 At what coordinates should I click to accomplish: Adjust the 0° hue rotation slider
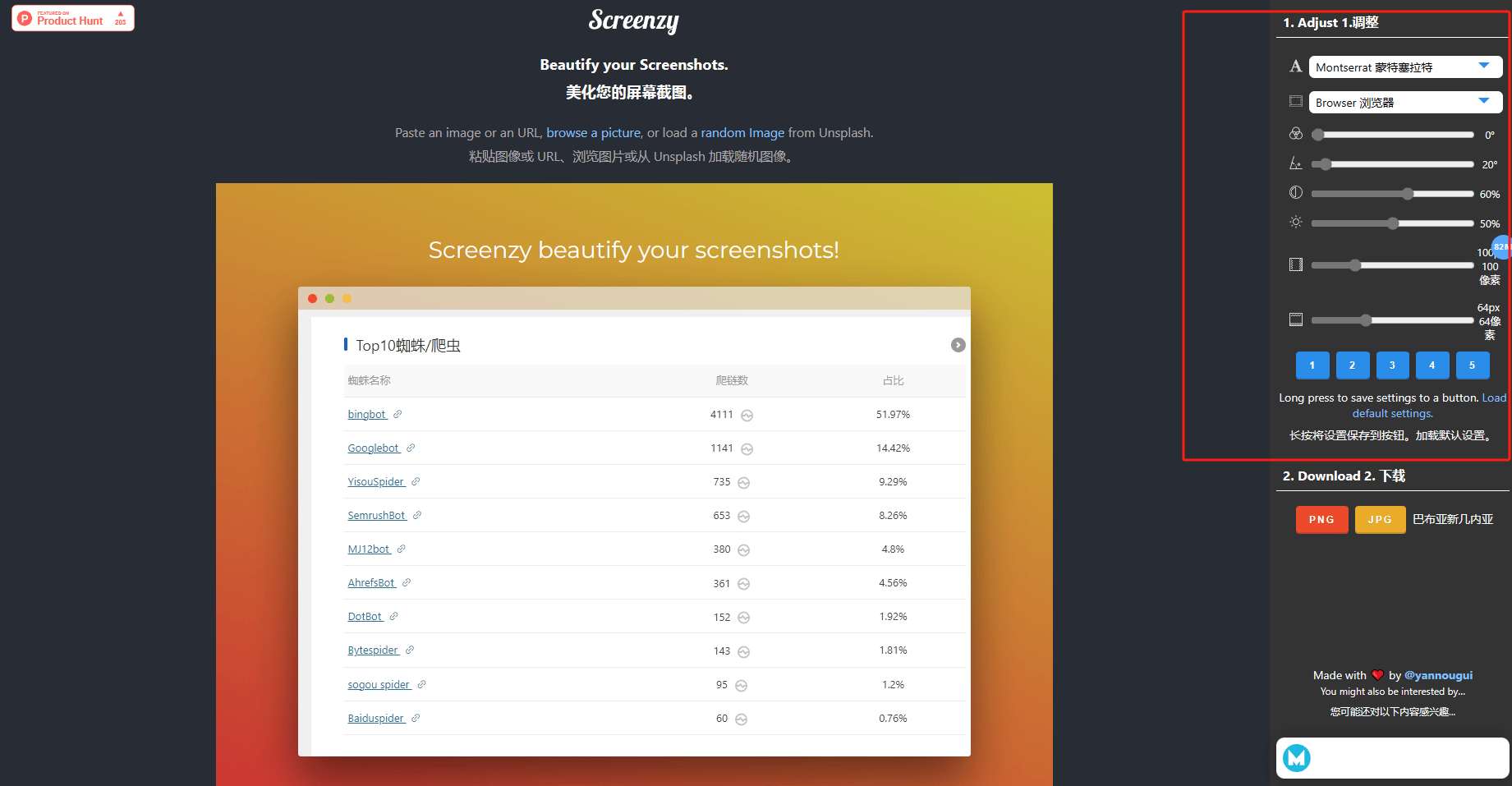(x=1392, y=135)
